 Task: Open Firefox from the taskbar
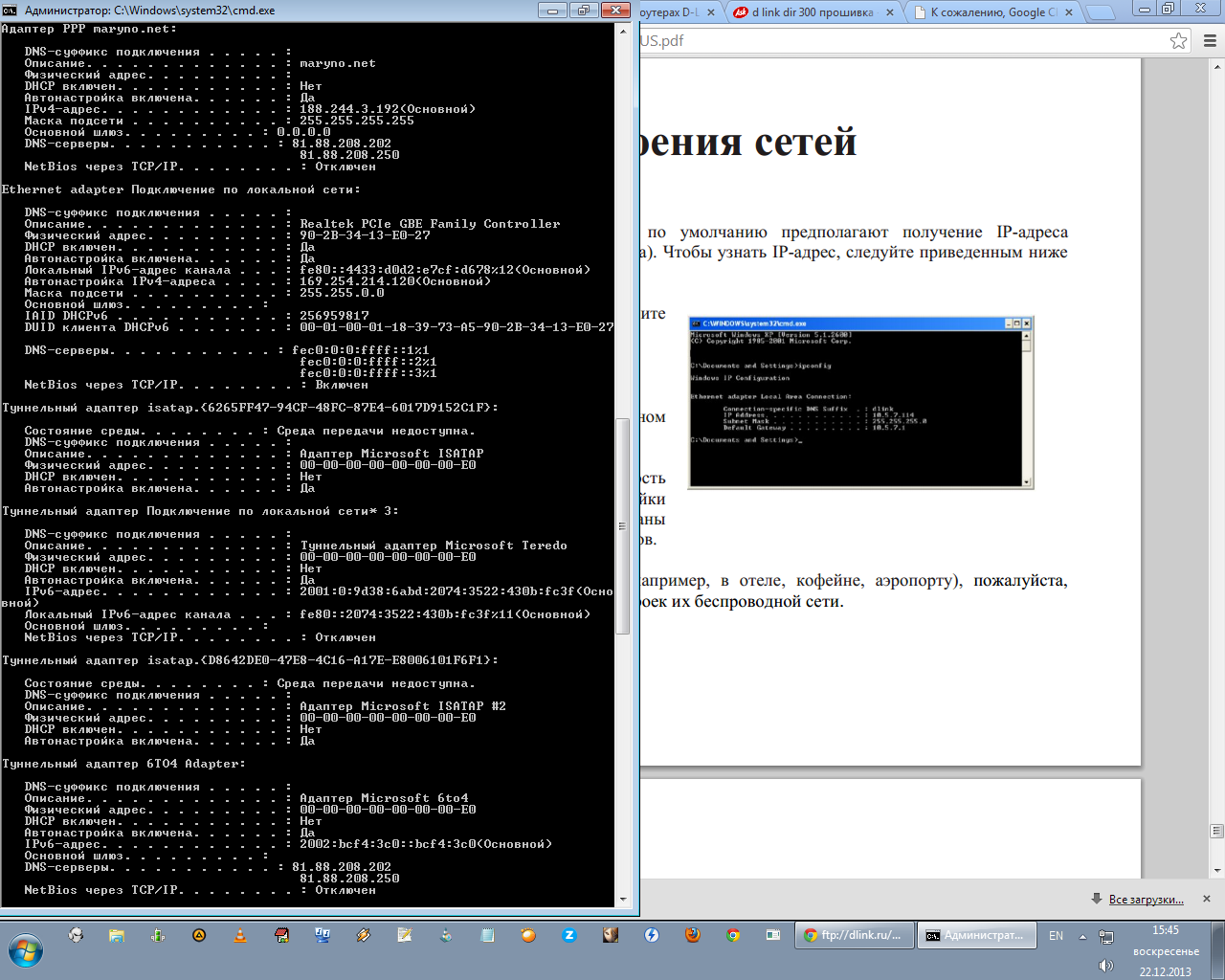point(693,935)
